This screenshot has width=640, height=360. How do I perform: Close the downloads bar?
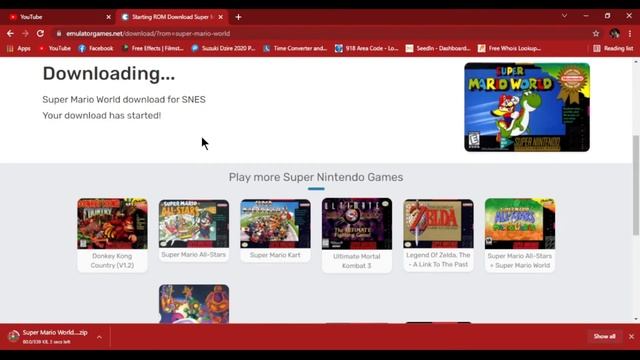[631, 336]
